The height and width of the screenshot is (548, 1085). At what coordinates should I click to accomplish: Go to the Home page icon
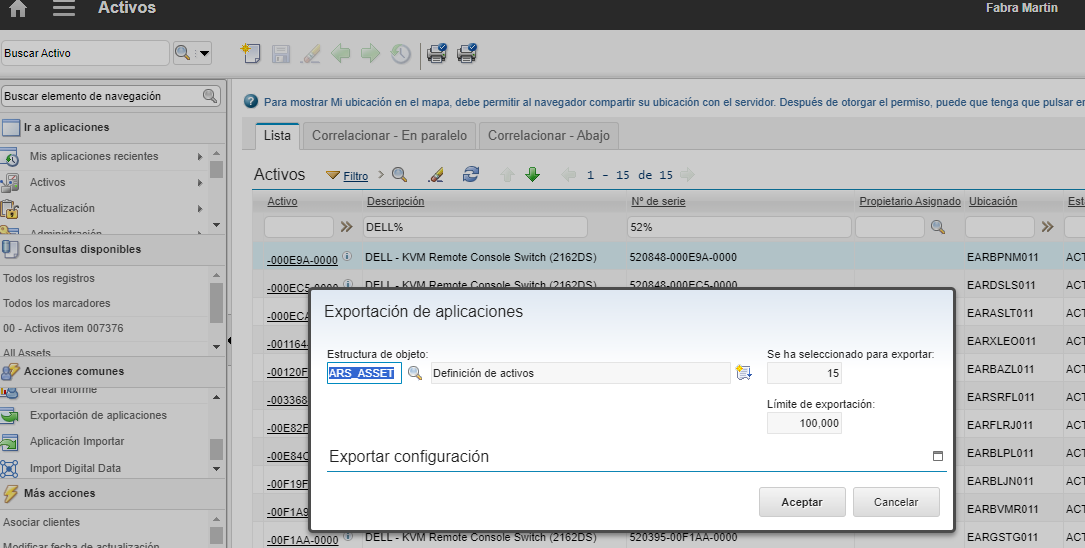(x=17, y=8)
